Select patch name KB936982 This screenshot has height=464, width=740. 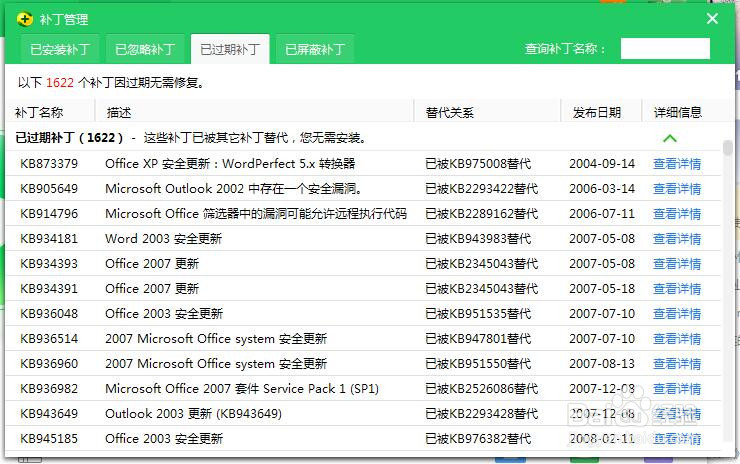point(49,389)
